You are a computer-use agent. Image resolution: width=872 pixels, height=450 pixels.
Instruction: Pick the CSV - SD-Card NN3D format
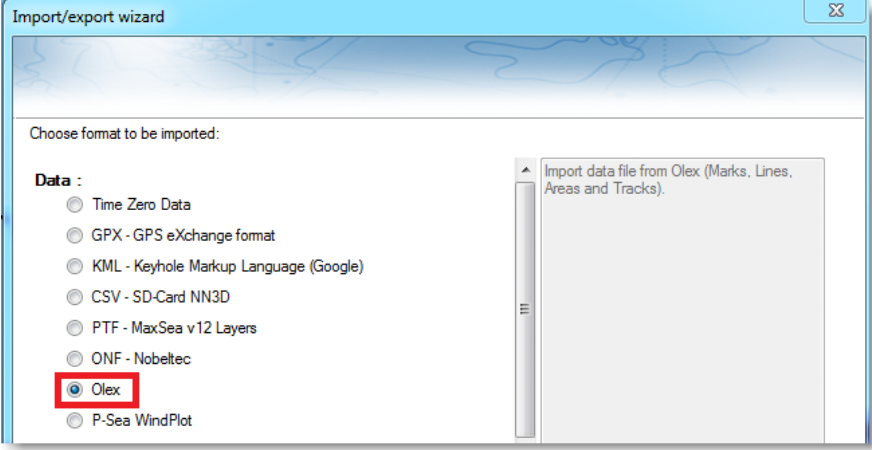[74, 298]
